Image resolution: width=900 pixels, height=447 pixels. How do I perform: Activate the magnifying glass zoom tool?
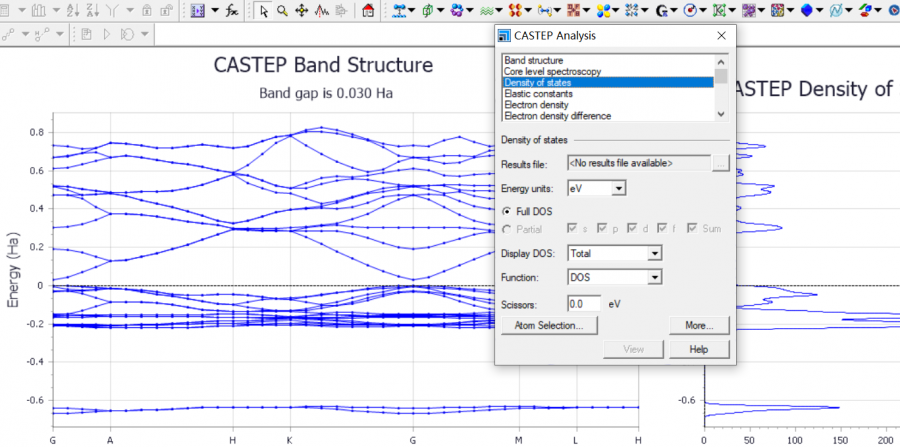tap(282, 11)
